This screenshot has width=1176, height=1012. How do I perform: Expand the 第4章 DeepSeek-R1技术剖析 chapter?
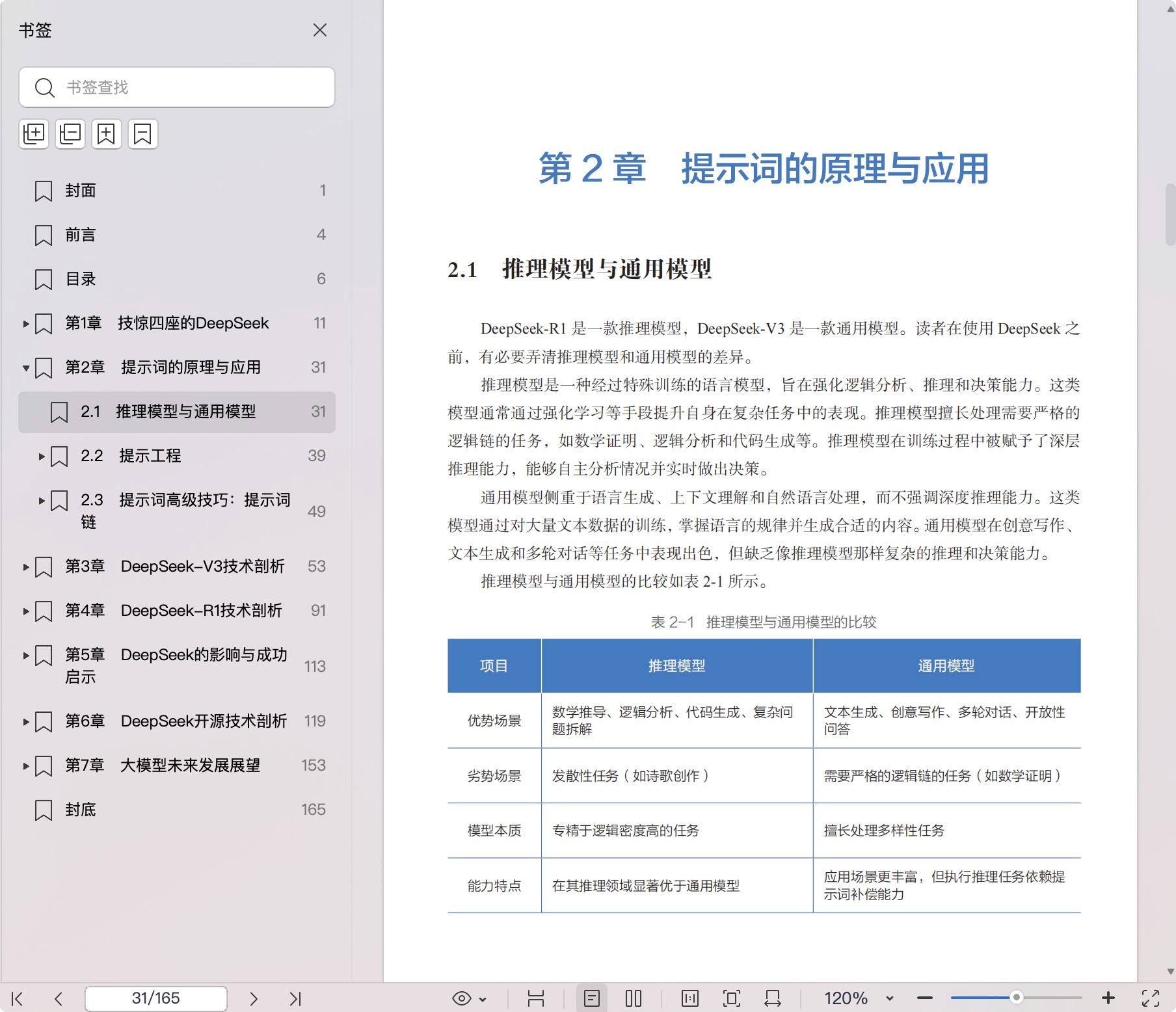[26, 611]
